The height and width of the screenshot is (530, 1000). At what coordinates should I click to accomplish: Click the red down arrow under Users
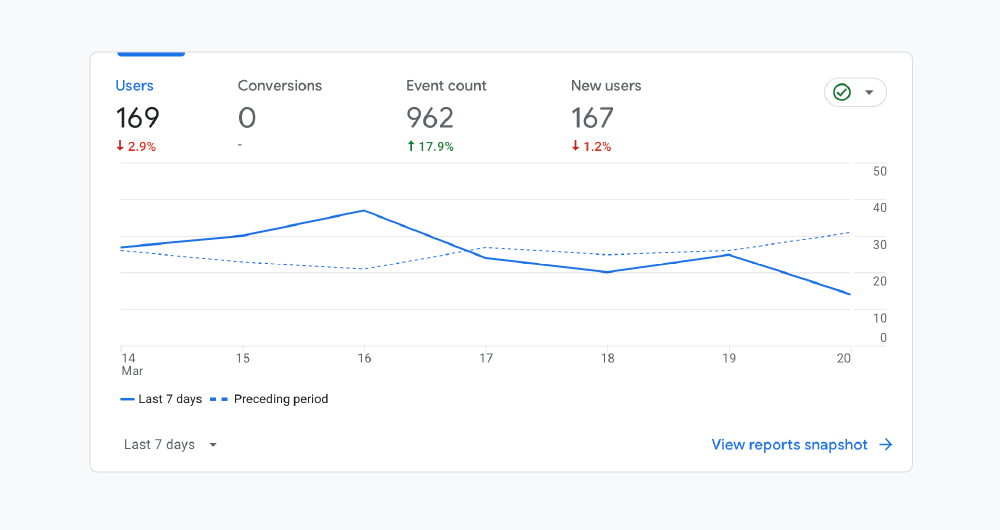pos(120,146)
